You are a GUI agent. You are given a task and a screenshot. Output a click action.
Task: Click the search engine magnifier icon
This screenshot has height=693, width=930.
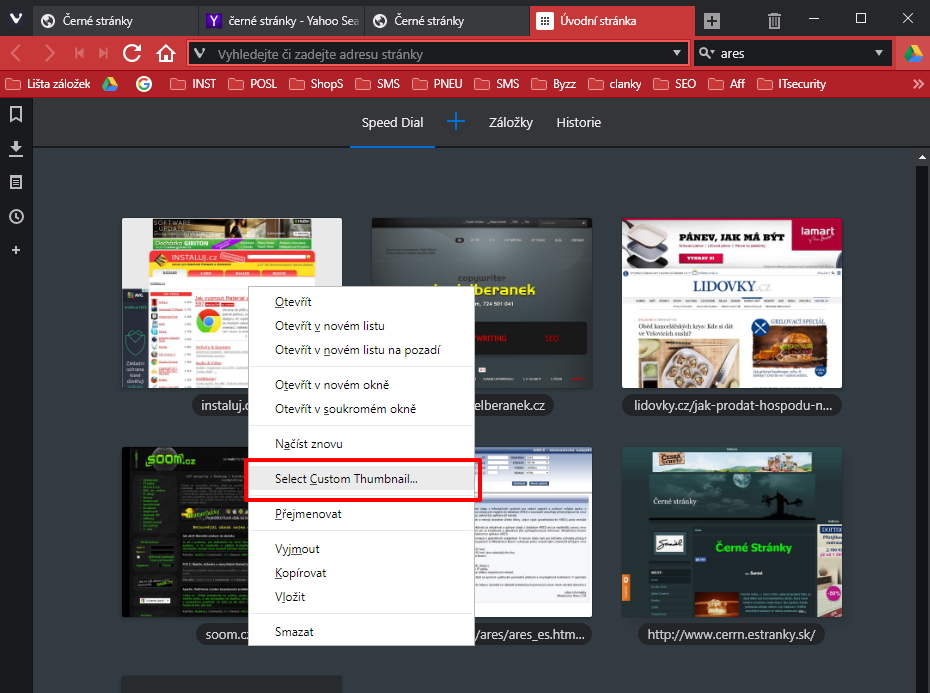pos(706,53)
